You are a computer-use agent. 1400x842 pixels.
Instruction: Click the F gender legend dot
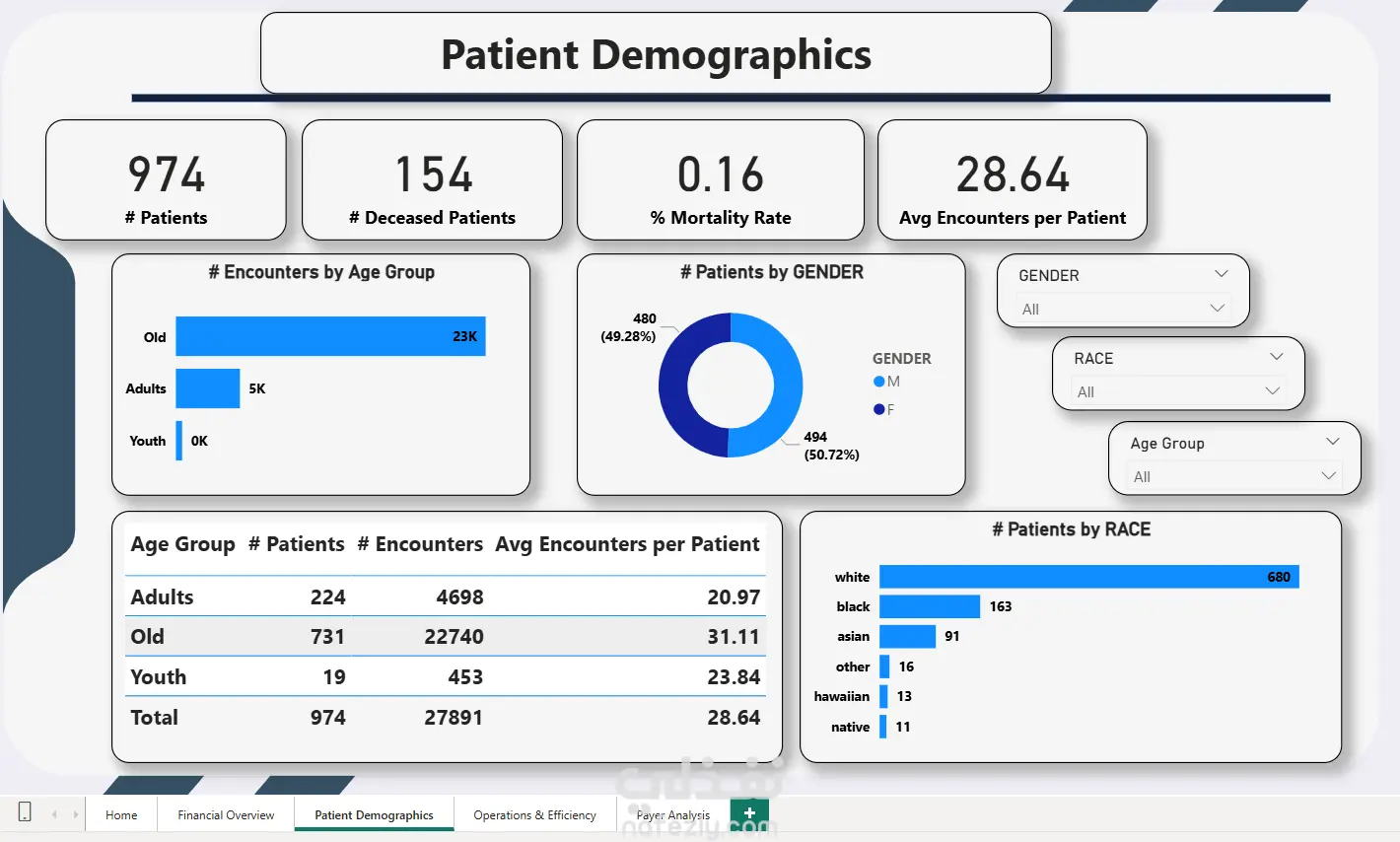tap(878, 409)
